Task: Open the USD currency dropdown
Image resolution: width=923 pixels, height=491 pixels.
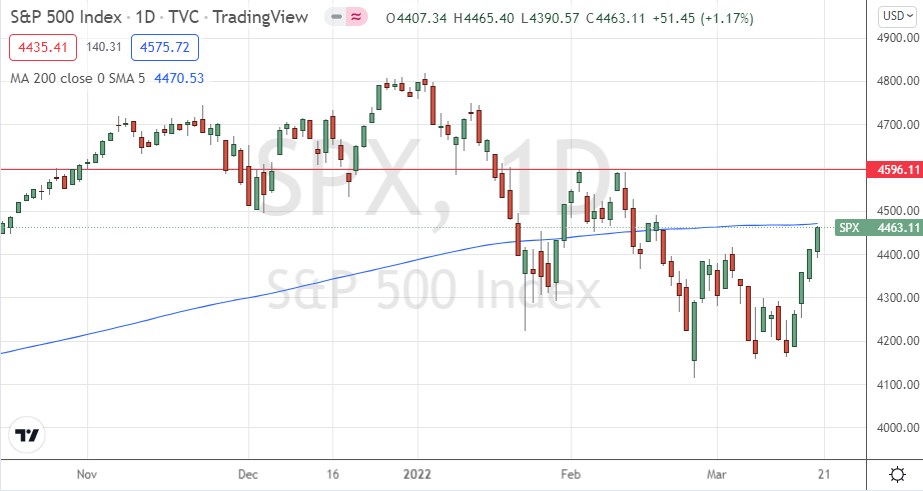Action: click(892, 16)
